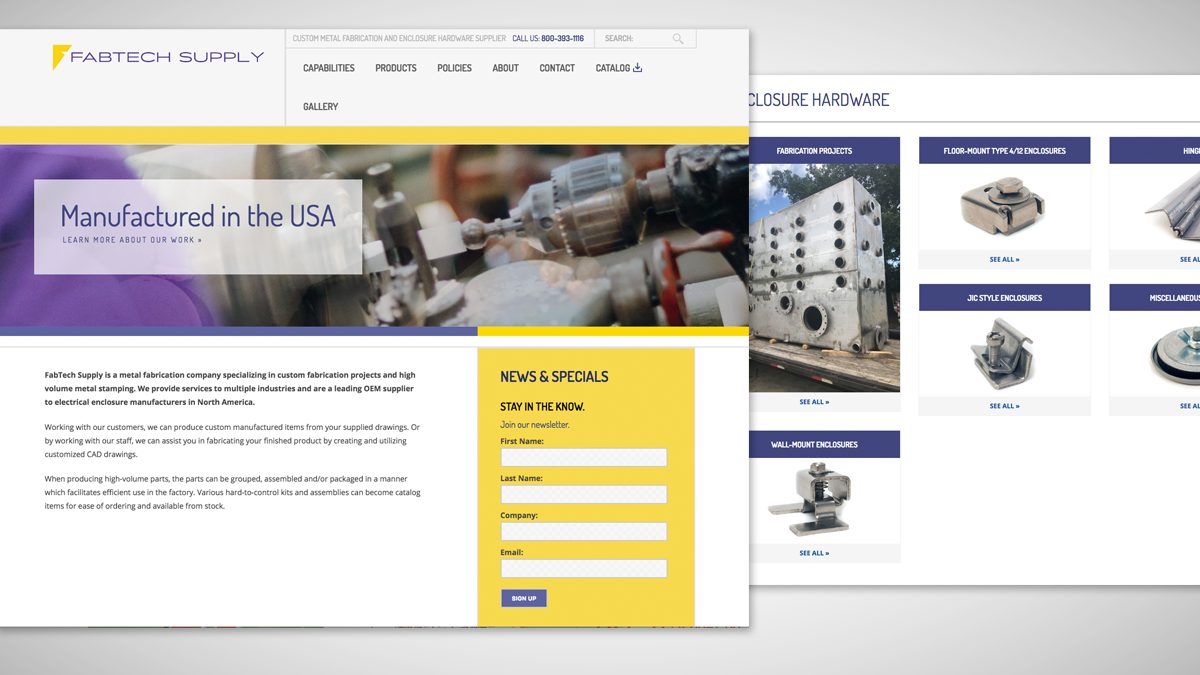This screenshot has width=1200, height=675.
Task: Click the Manufactured in the USA heading
Action: point(198,215)
